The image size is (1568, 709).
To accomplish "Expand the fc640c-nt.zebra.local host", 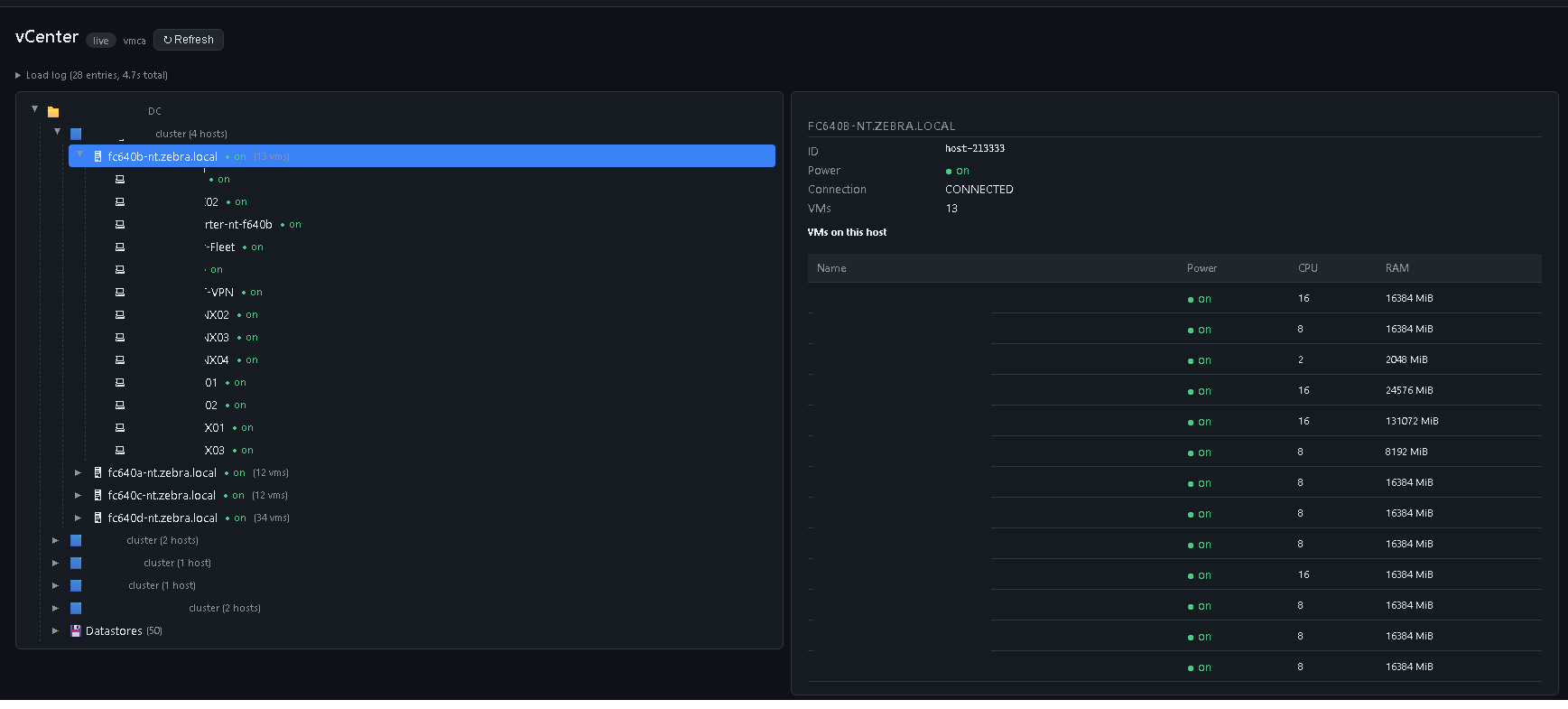I will pos(79,495).
